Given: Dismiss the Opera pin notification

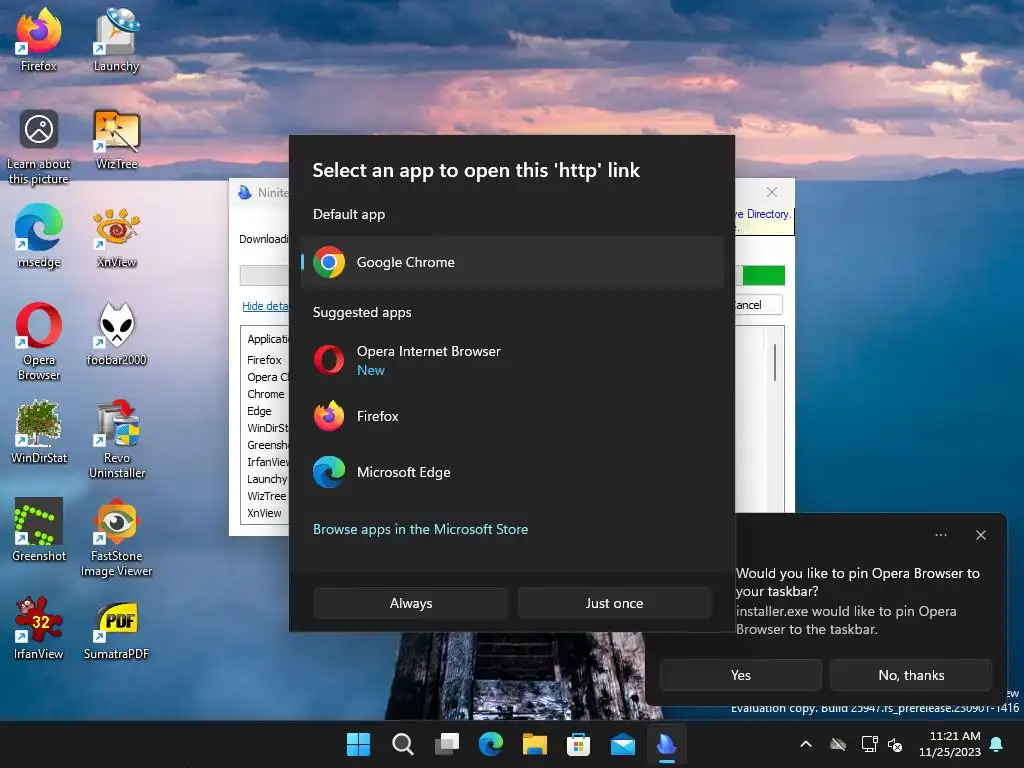Looking at the screenshot, I should point(980,535).
